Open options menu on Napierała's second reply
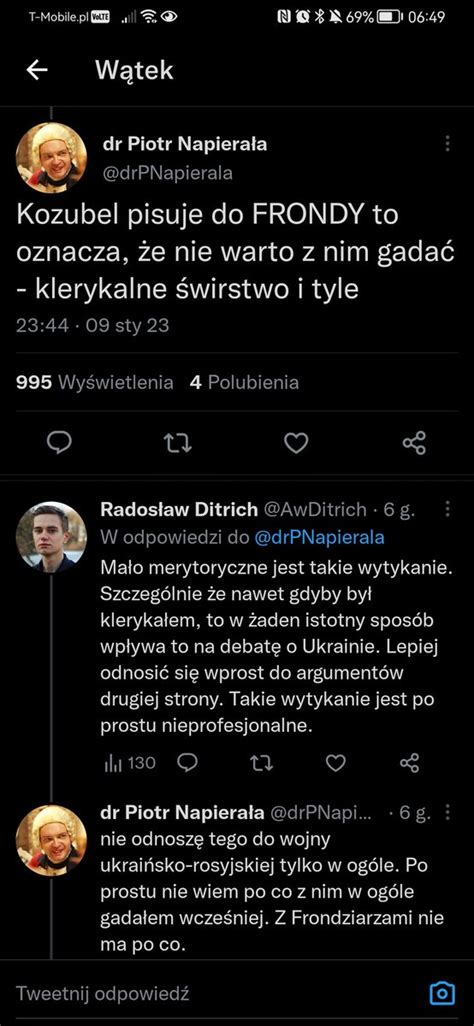This screenshot has height=1026, width=474. click(x=448, y=813)
